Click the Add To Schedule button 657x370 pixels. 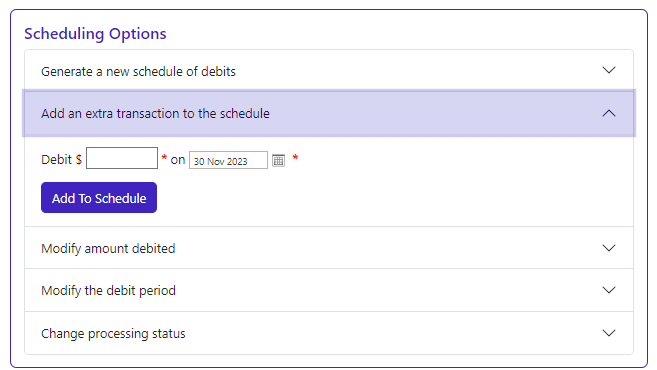pyautogui.click(x=99, y=197)
